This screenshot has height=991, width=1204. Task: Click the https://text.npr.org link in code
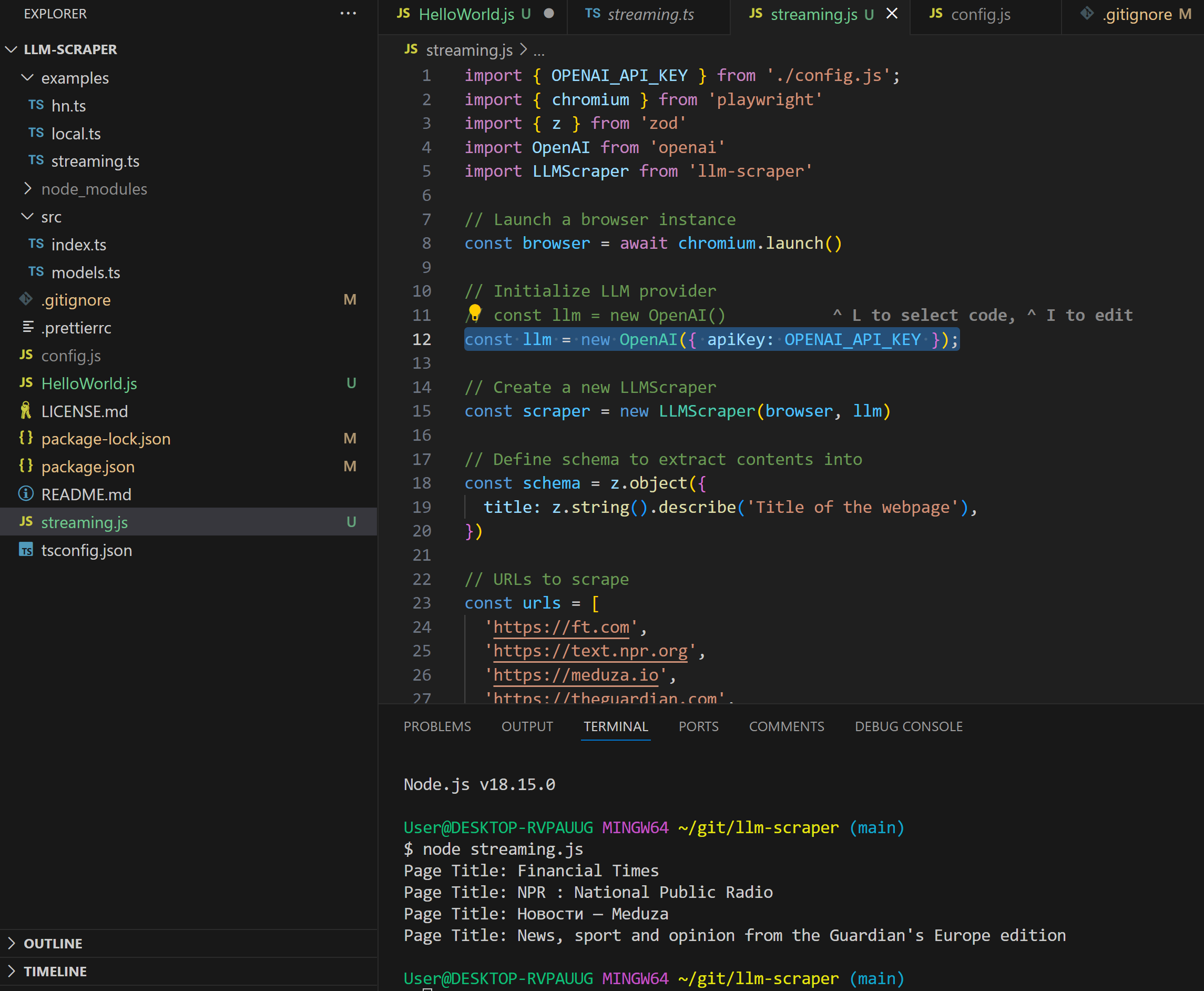click(x=590, y=651)
